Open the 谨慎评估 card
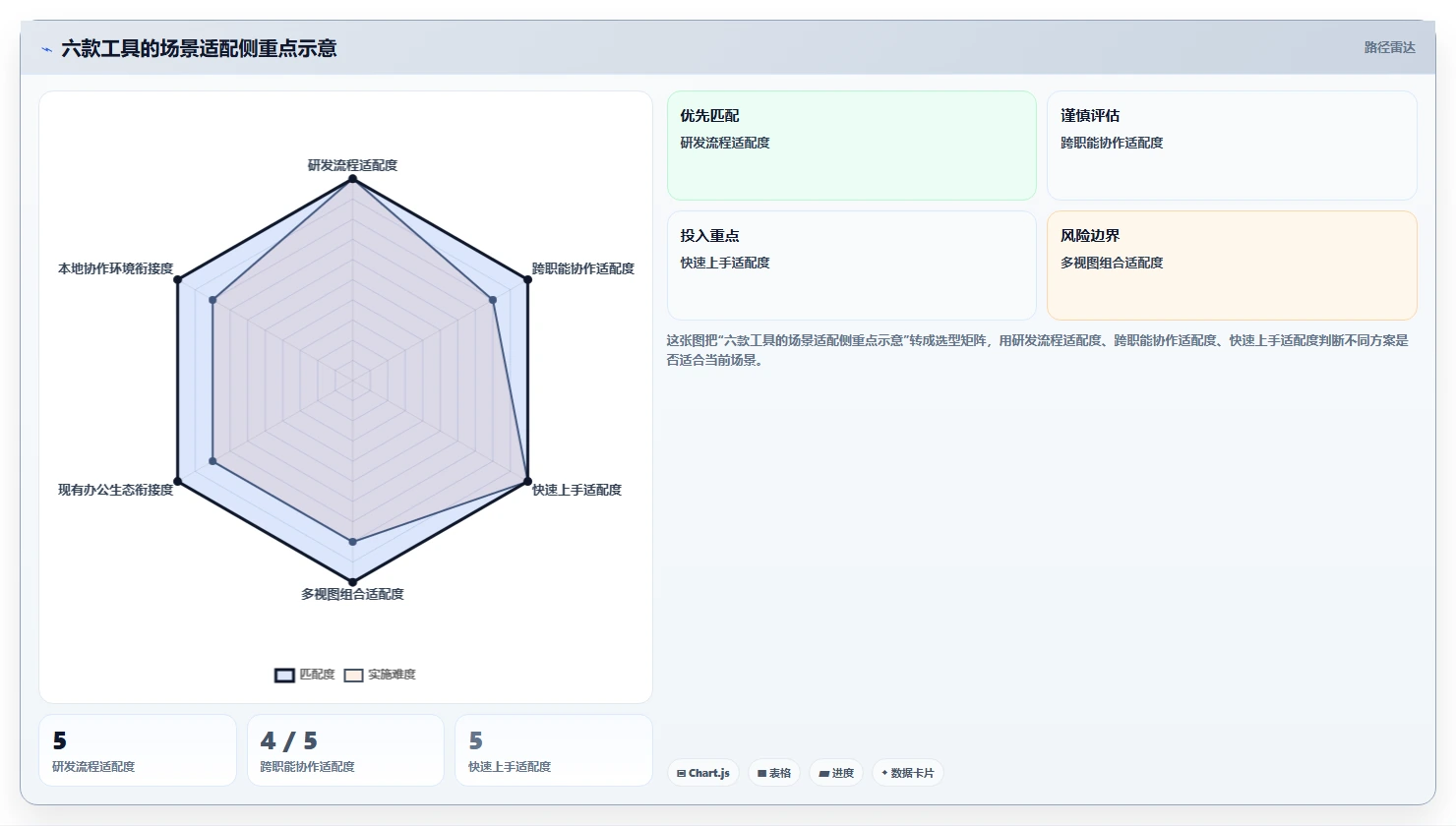The width and height of the screenshot is (1456, 826). (x=1232, y=146)
